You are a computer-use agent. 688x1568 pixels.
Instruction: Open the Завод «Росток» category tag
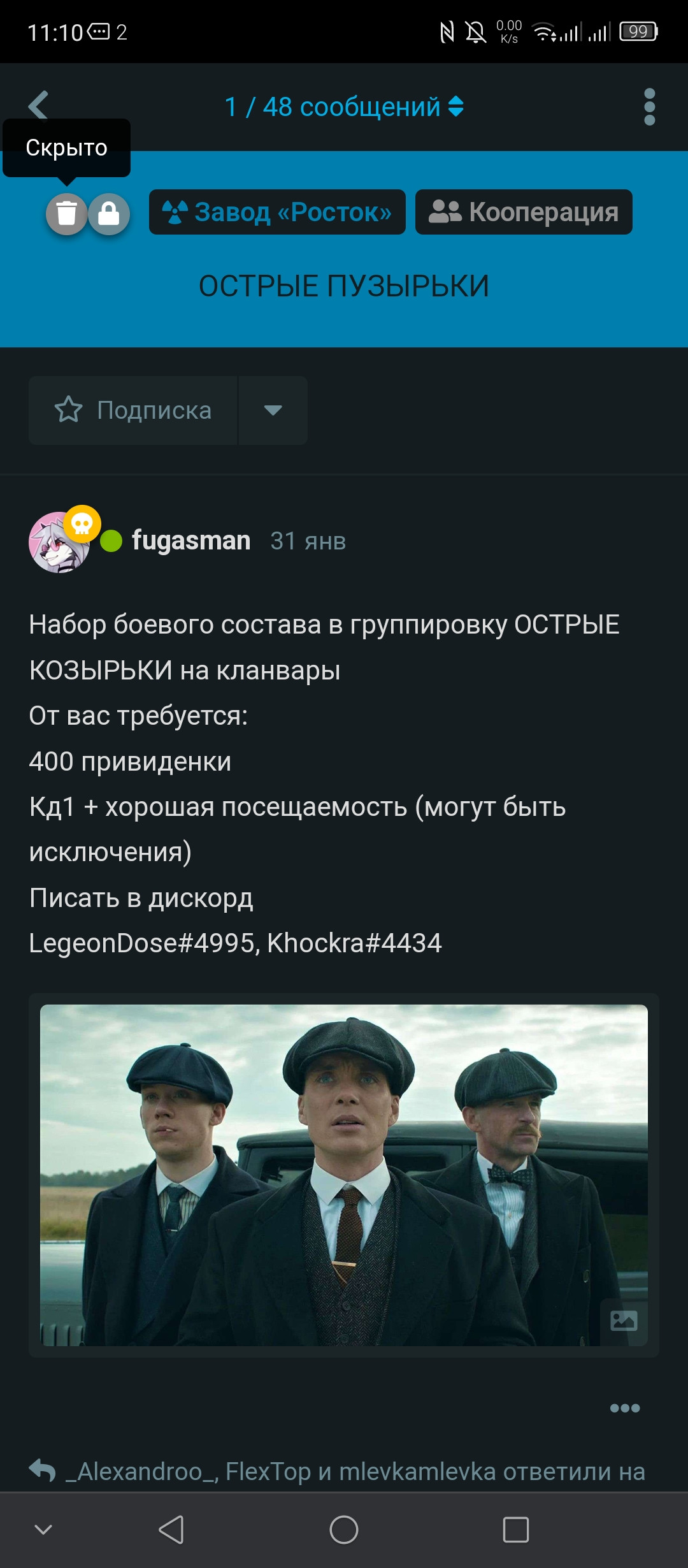coord(277,212)
